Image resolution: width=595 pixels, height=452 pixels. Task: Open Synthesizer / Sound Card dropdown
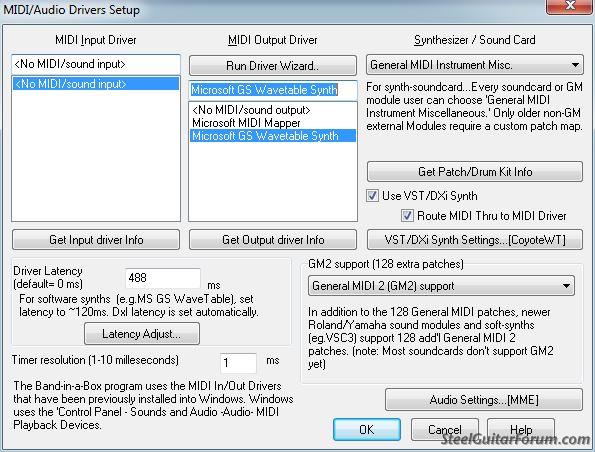[475, 65]
